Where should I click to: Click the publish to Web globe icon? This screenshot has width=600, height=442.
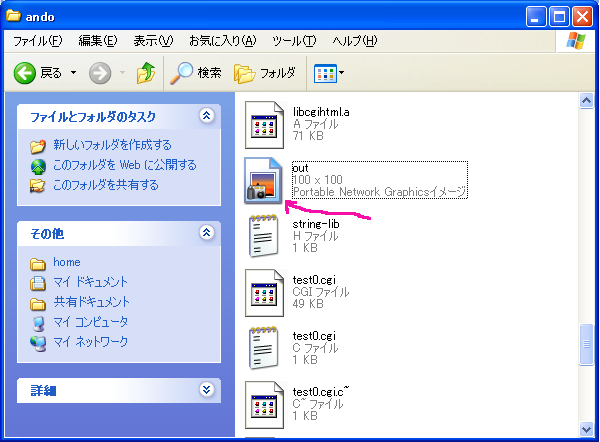pyautogui.click(x=38, y=166)
